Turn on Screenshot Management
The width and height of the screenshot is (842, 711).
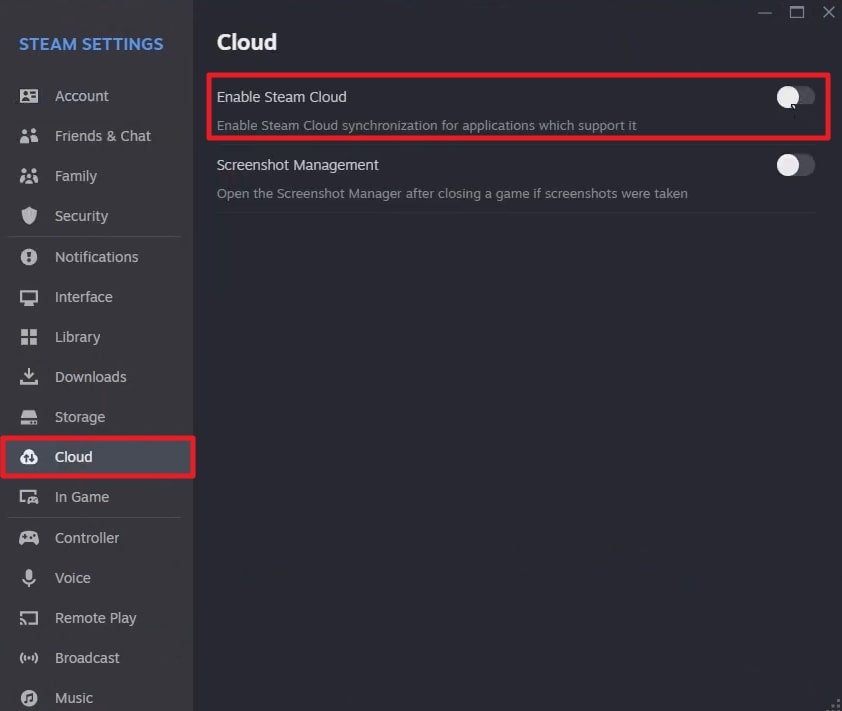(x=795, y=165)
